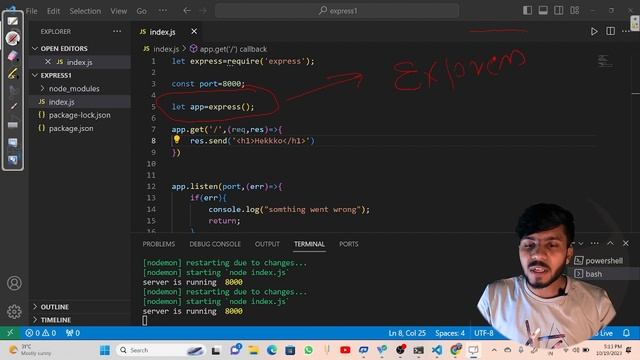Image resolution: width=640 pixels, height=360 pixels.
Task: Toggle the Secondary Side Bar visibility
Action: [x=559, y=11]
